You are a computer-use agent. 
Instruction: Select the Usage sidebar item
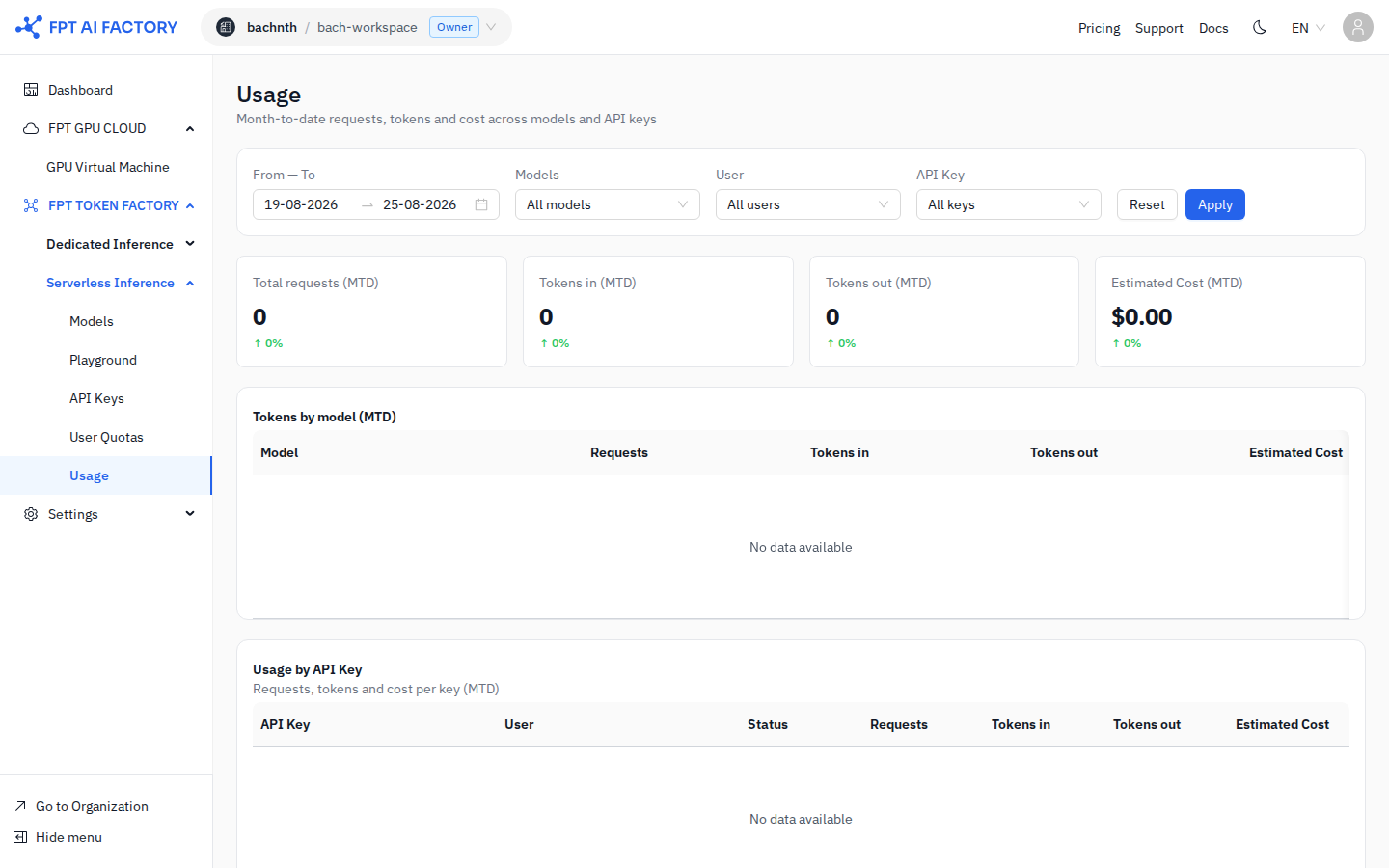click(x=106, y=475)
